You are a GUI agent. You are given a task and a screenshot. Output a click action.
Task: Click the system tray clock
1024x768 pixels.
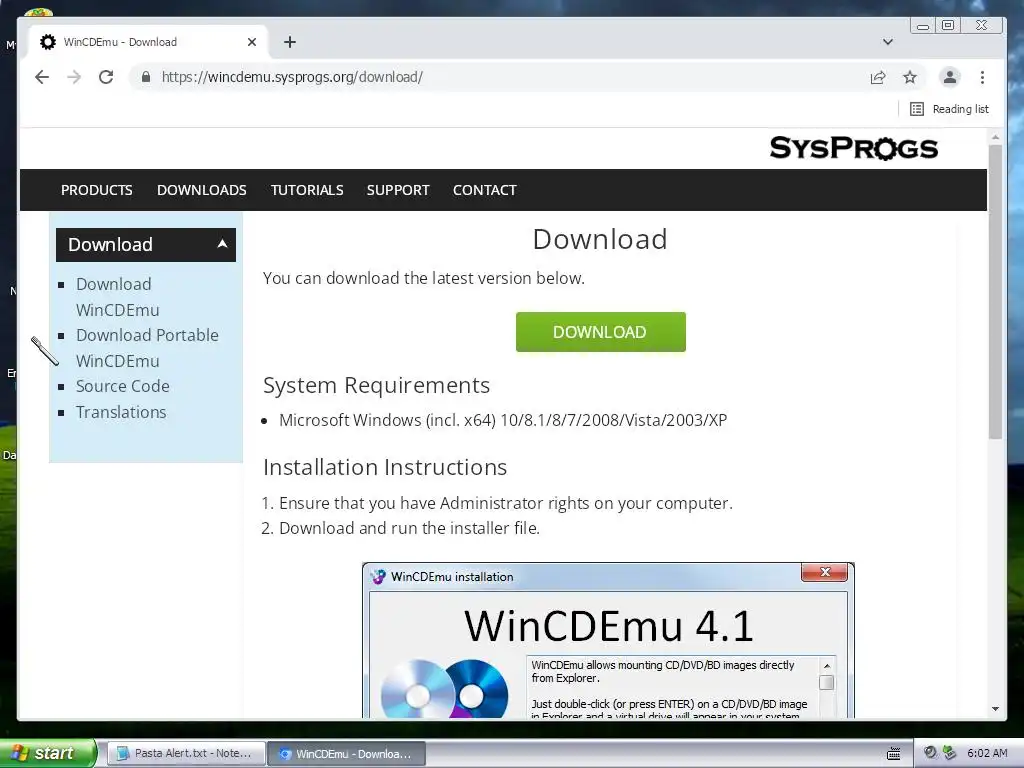[987, 753]
